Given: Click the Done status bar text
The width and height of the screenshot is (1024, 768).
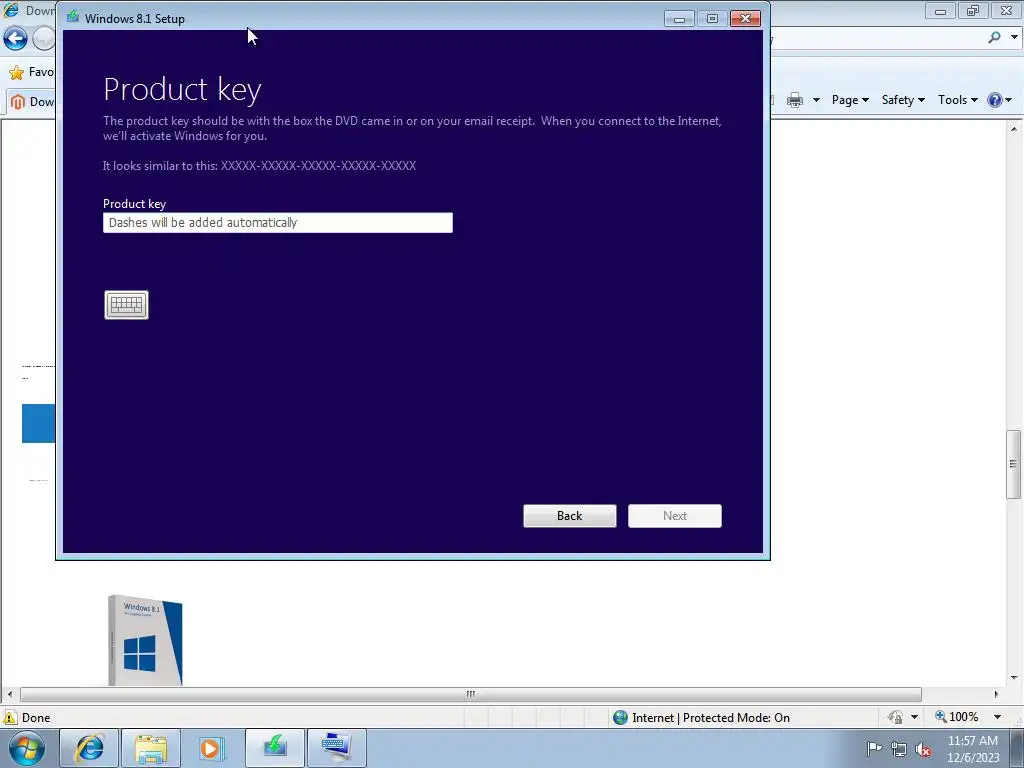Looking at the screenshot, I should coord(36,718).
